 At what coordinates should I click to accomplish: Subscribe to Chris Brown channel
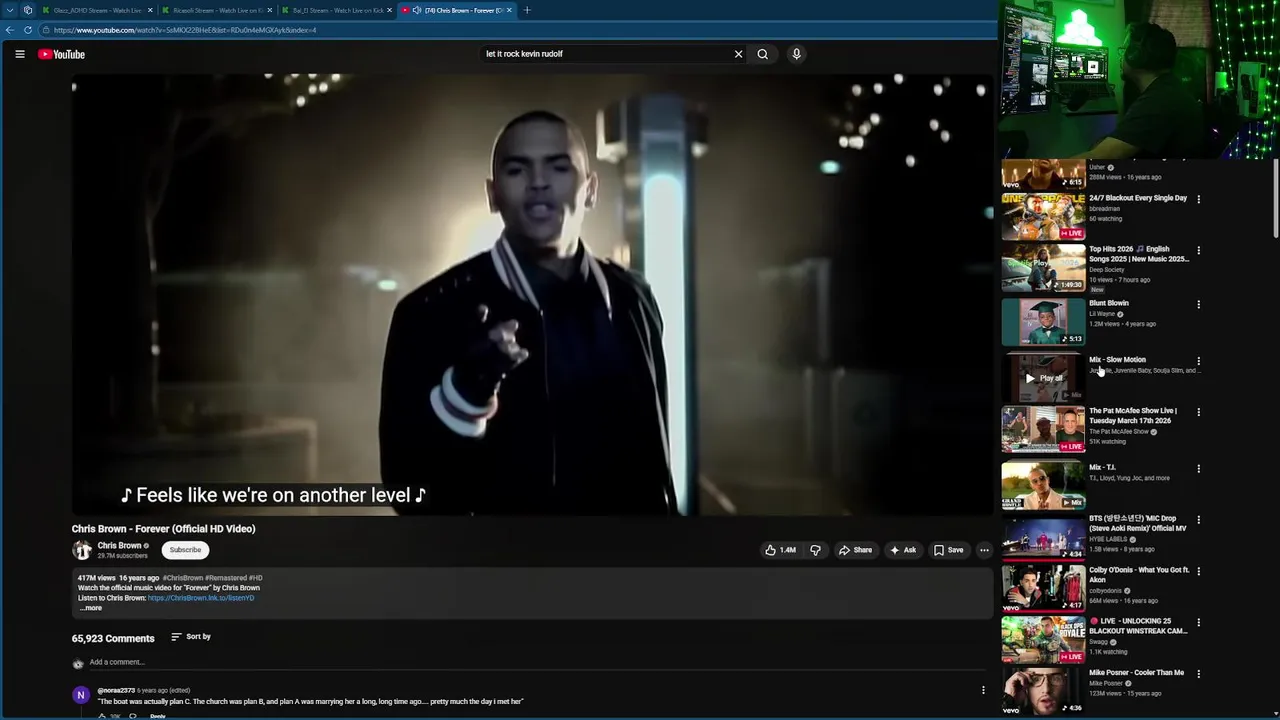(x=185, y=550)
